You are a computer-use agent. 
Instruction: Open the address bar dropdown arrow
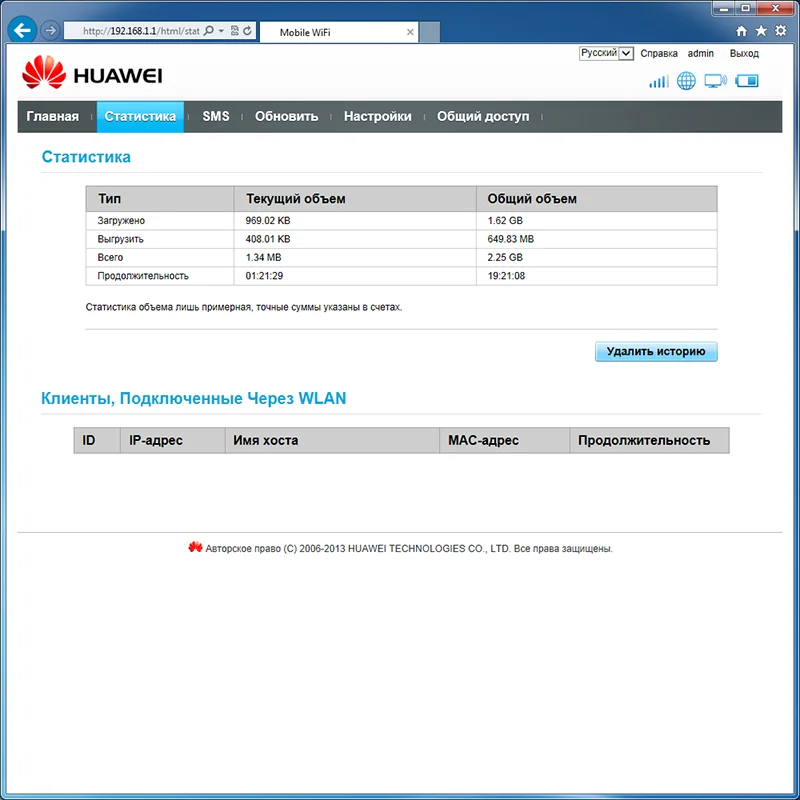[221, 31]
